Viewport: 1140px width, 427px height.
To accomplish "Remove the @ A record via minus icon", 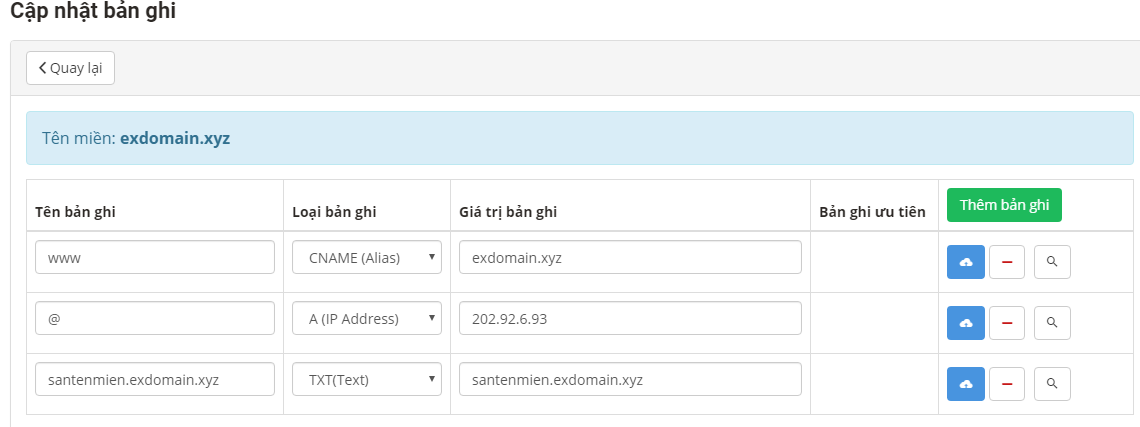I will pos(1007,323).
